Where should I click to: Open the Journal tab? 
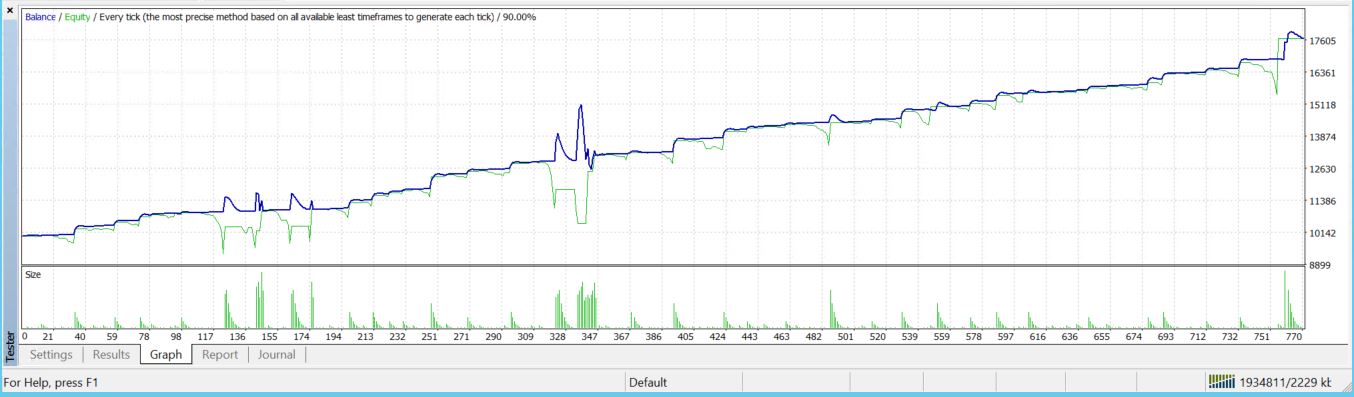pos(278,354)
